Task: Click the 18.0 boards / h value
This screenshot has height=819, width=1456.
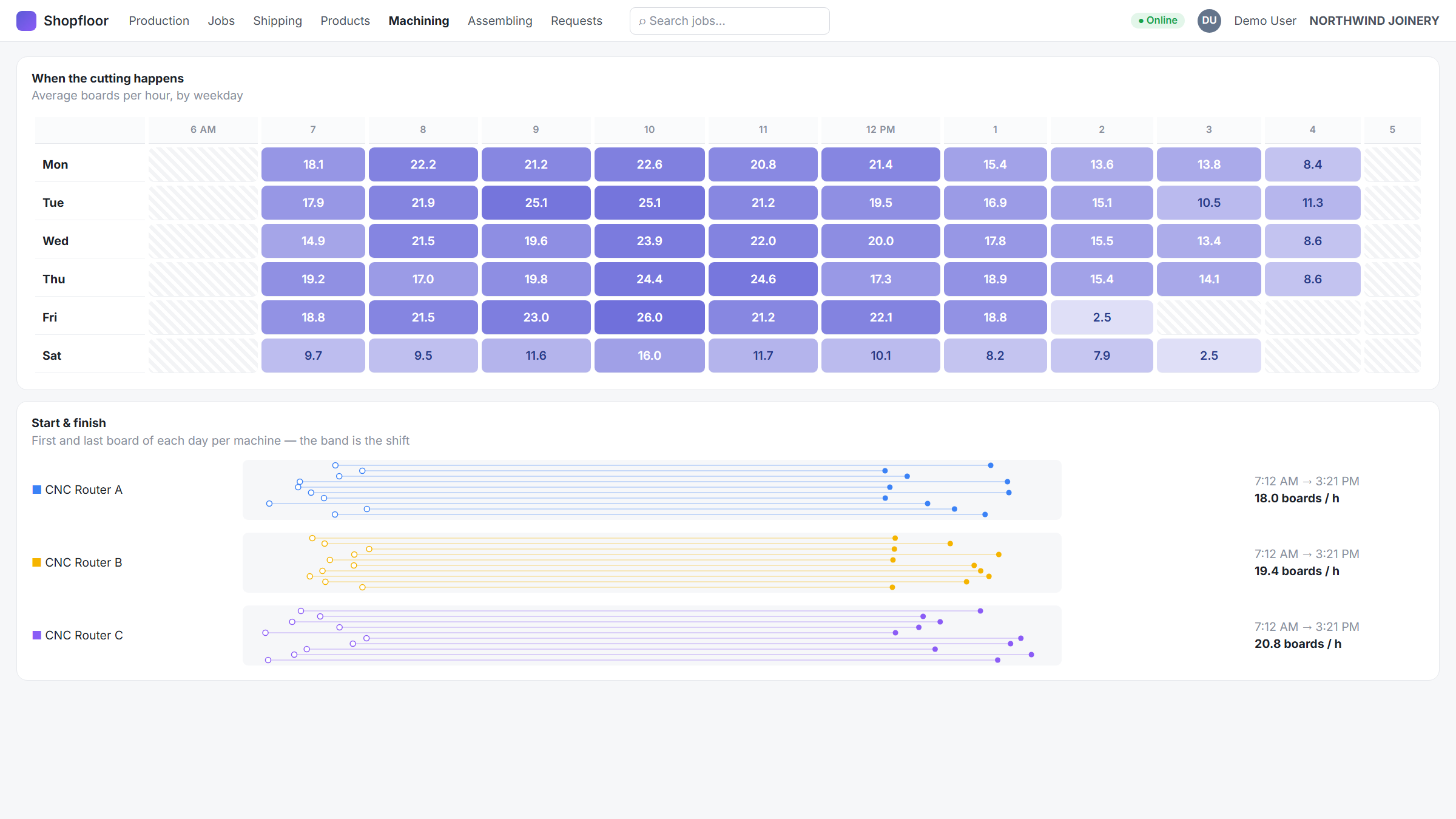Action: pos(1297,498)
